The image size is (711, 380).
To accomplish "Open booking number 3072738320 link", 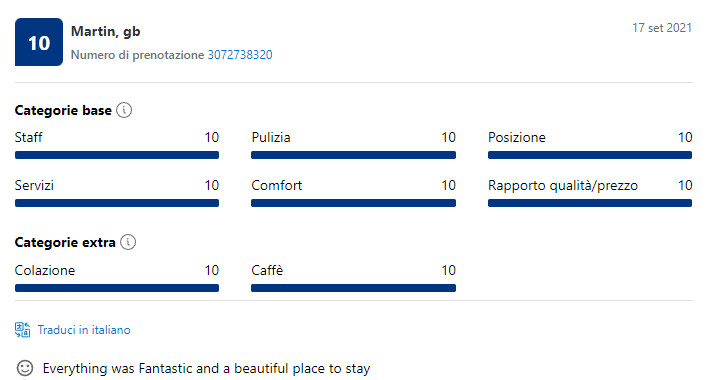I will (x=240, y=55).
